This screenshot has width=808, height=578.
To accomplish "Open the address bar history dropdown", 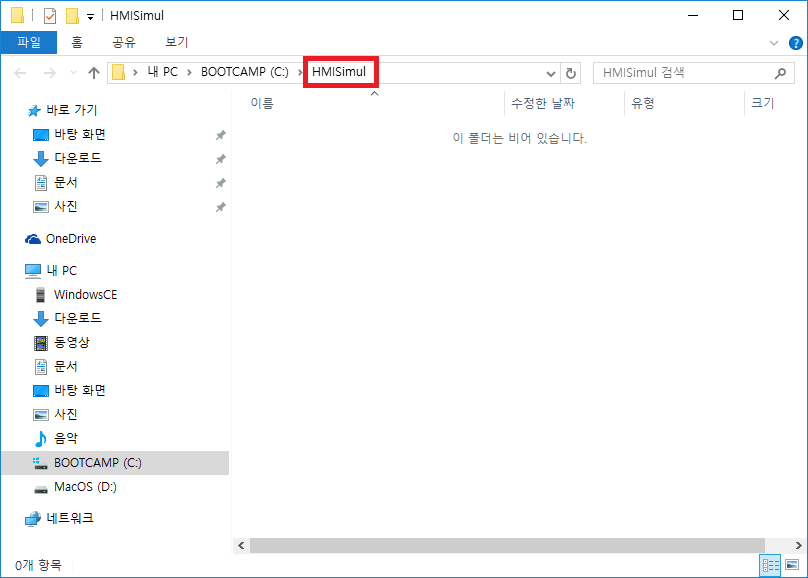I will (x=550, y=73).
